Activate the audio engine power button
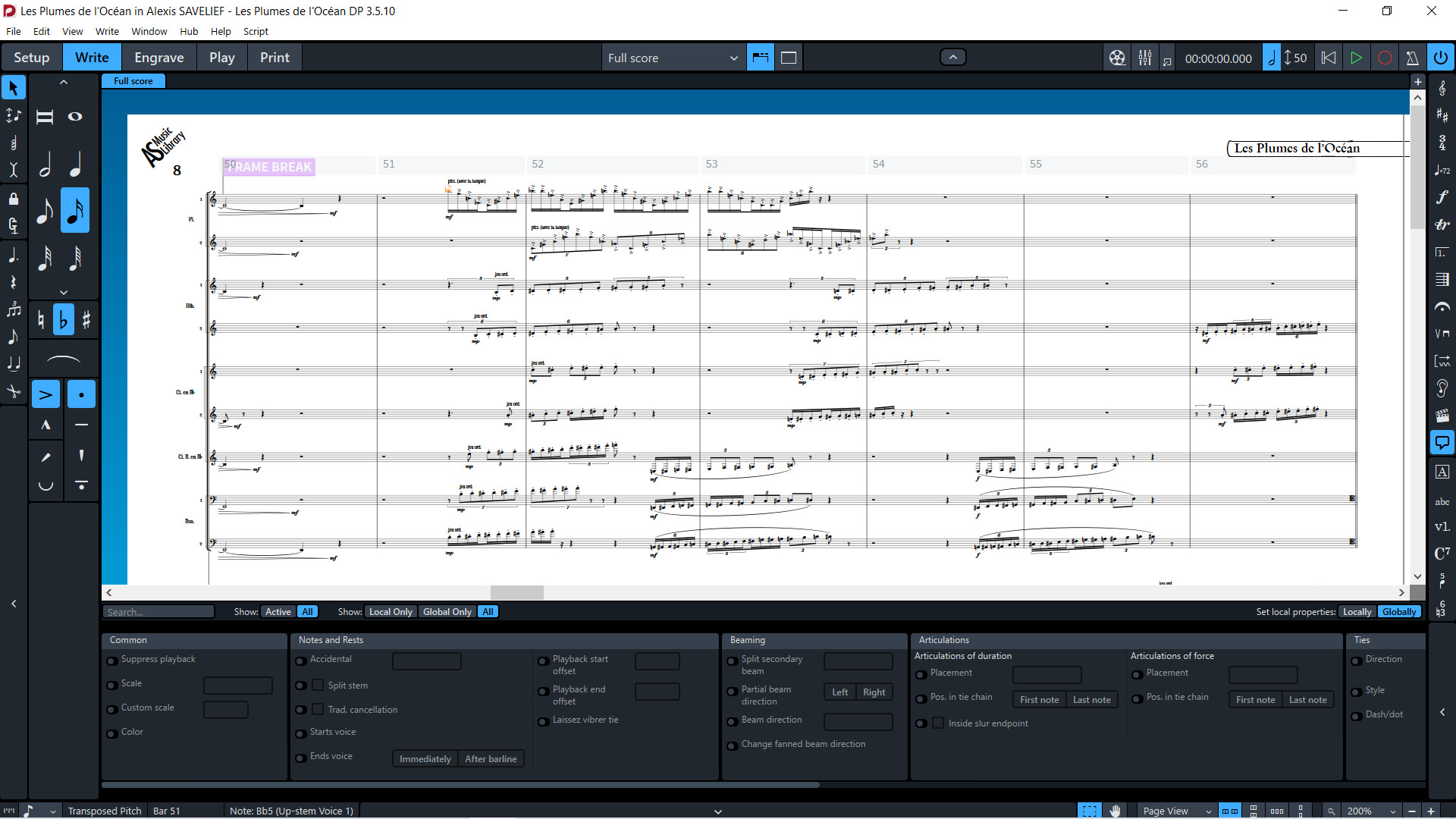This screenshot has width=1456, height=819. pyautogui.click(x=1440, y=58)
